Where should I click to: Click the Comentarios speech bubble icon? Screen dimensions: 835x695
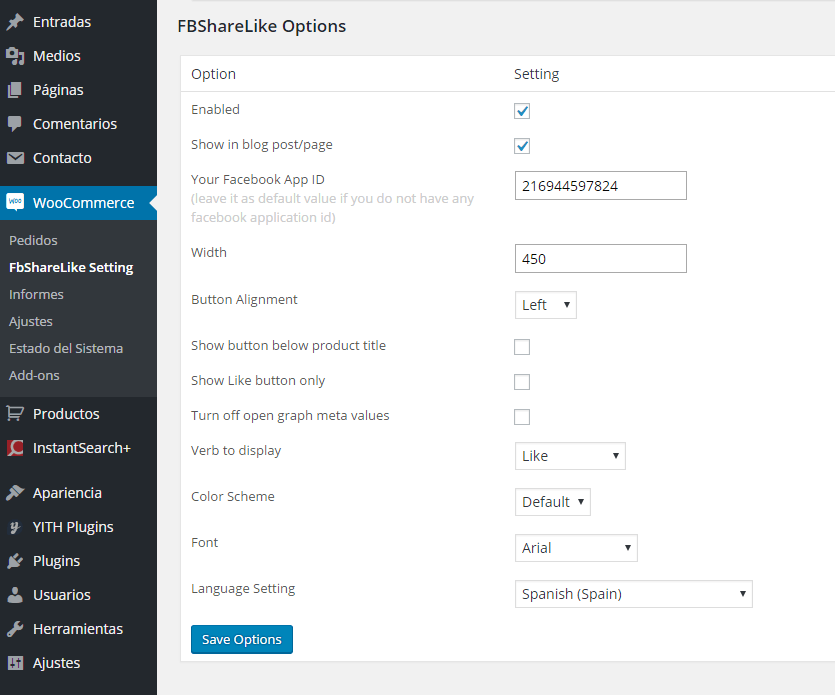click(x=15, y=124)
